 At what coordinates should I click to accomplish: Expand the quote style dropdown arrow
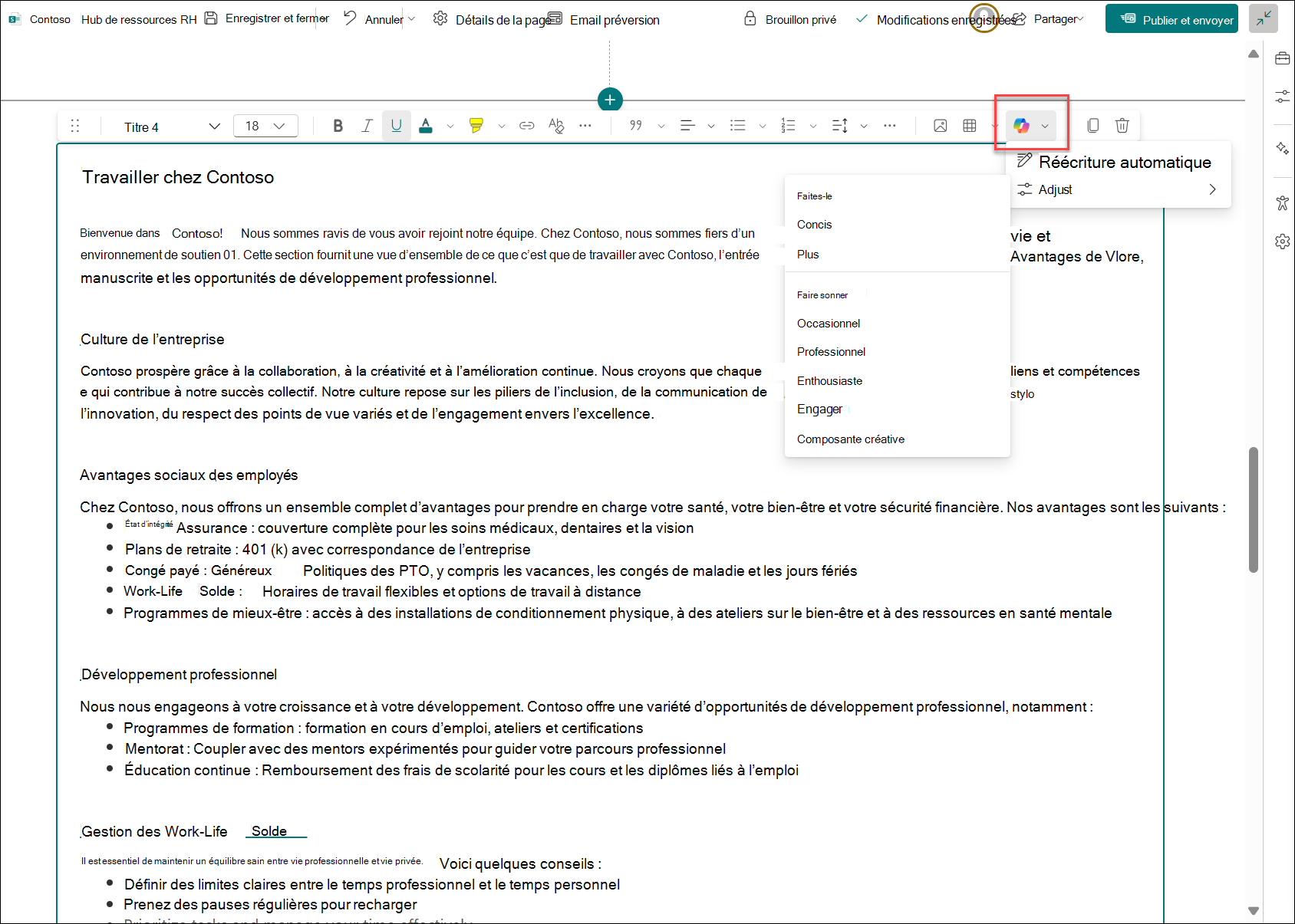click(661, 126)
